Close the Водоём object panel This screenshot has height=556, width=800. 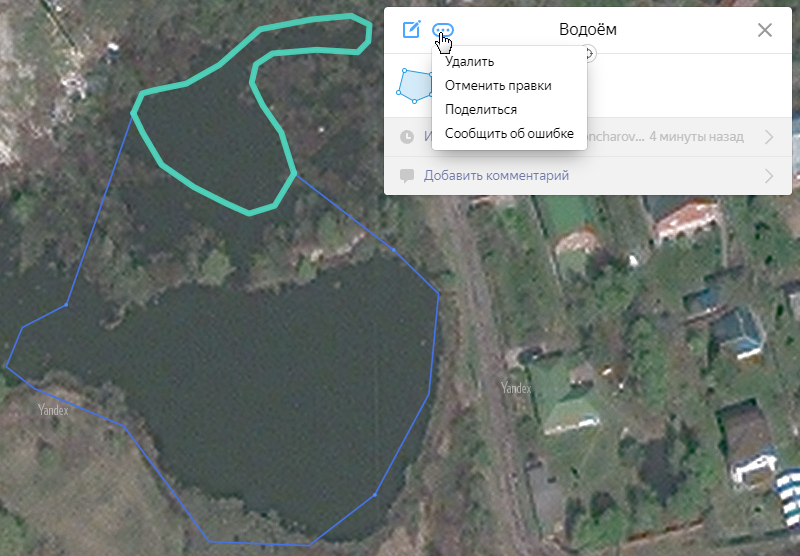pyautogui.click(x=764, y=30)
